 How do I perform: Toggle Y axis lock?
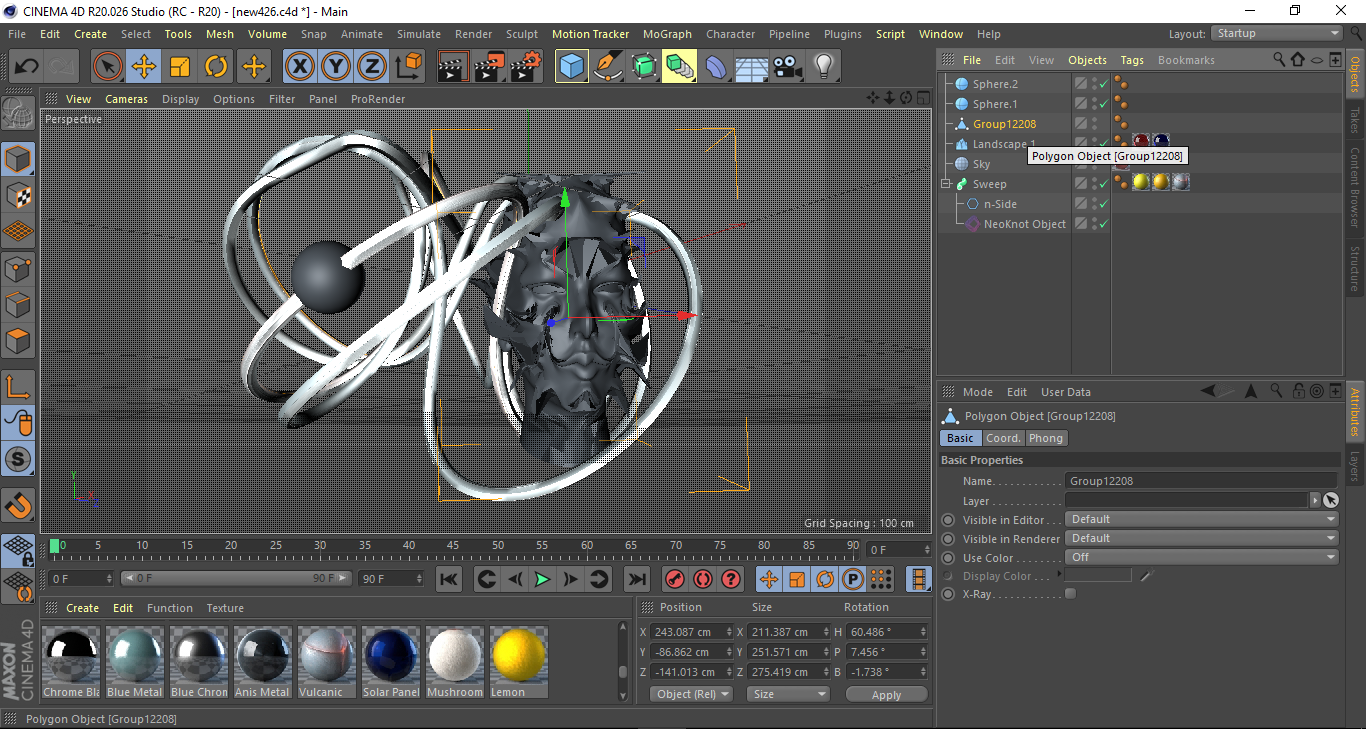[x=336, y=67]
